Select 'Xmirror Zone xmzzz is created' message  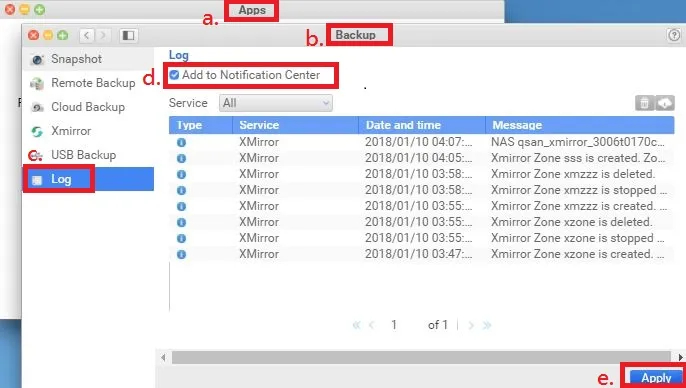point(579,206)
